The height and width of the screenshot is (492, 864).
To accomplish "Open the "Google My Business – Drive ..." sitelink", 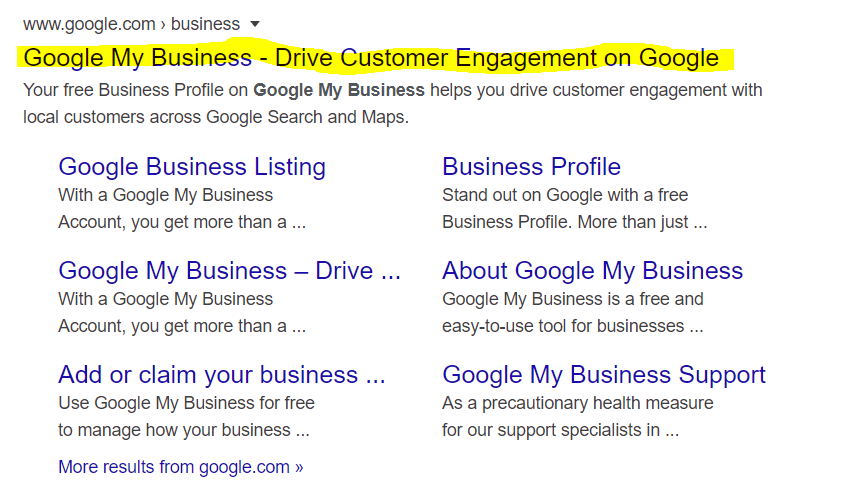I will 229,271.
